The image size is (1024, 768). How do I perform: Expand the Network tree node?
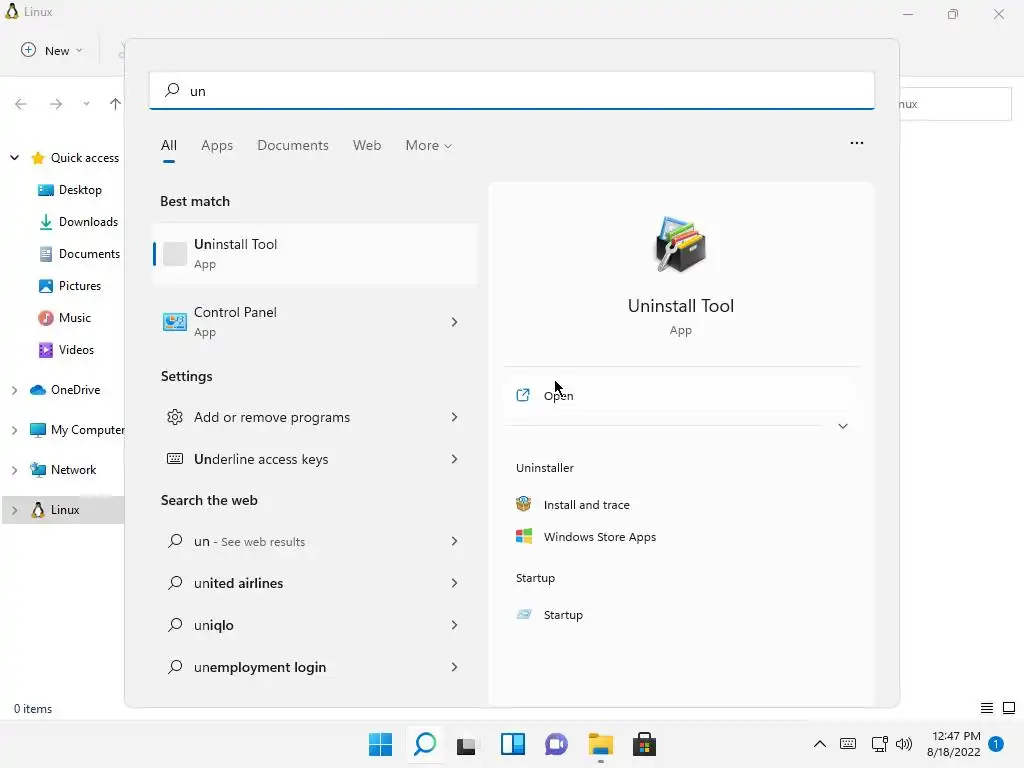pos(14,470)
